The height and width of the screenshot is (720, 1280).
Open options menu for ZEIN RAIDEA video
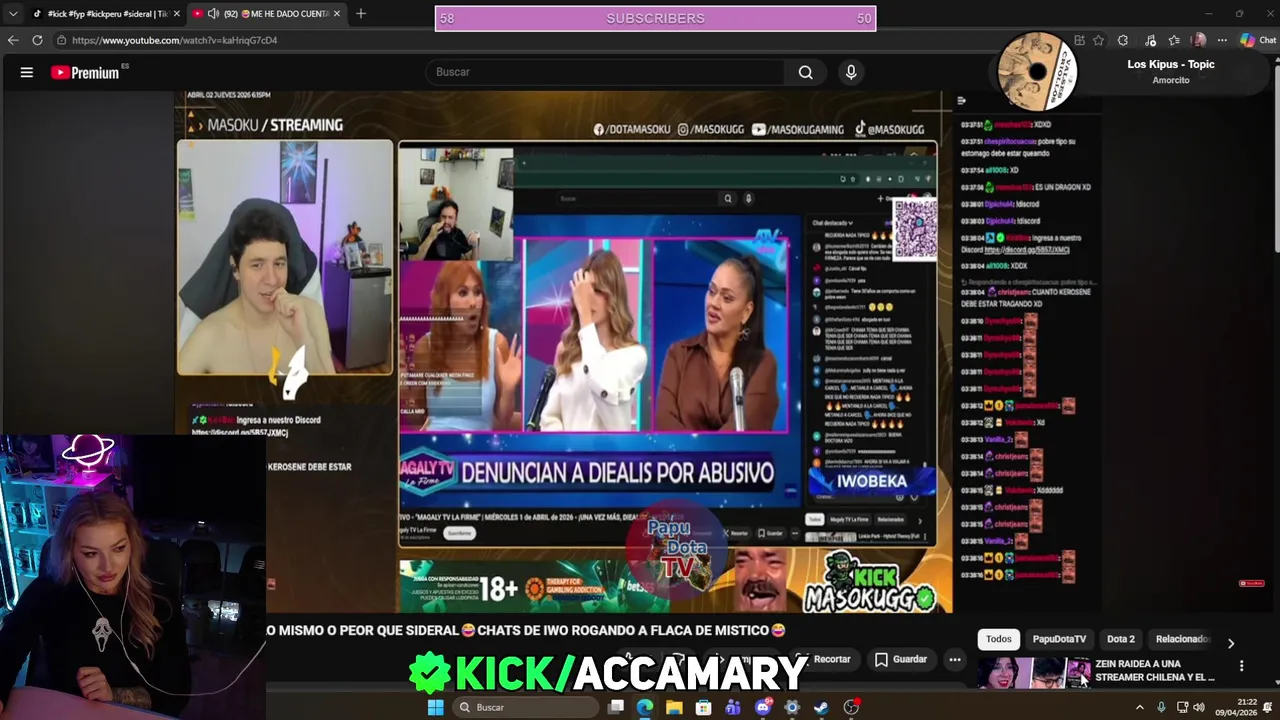pyautogui.click(x=1242, y=666)
